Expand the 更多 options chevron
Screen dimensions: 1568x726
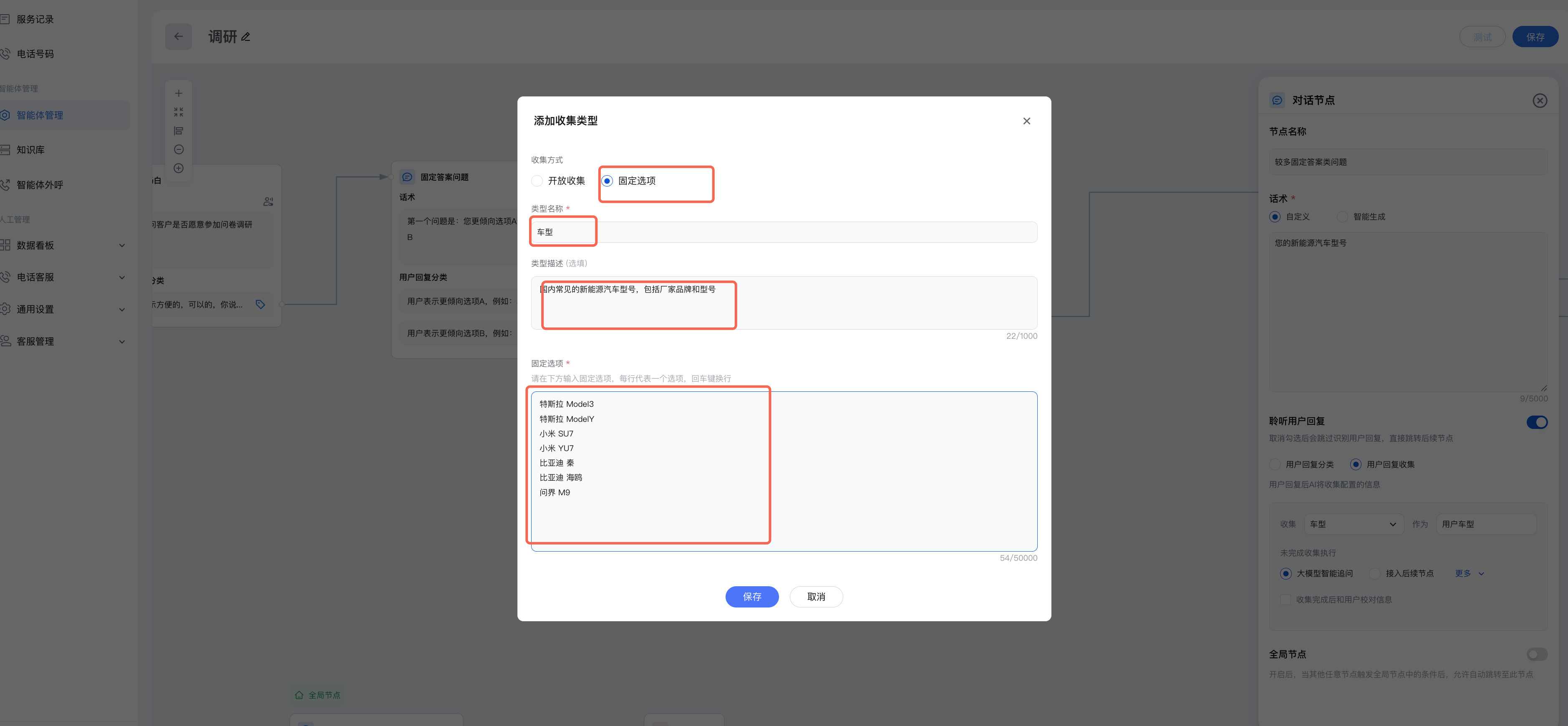(1481, 574)
